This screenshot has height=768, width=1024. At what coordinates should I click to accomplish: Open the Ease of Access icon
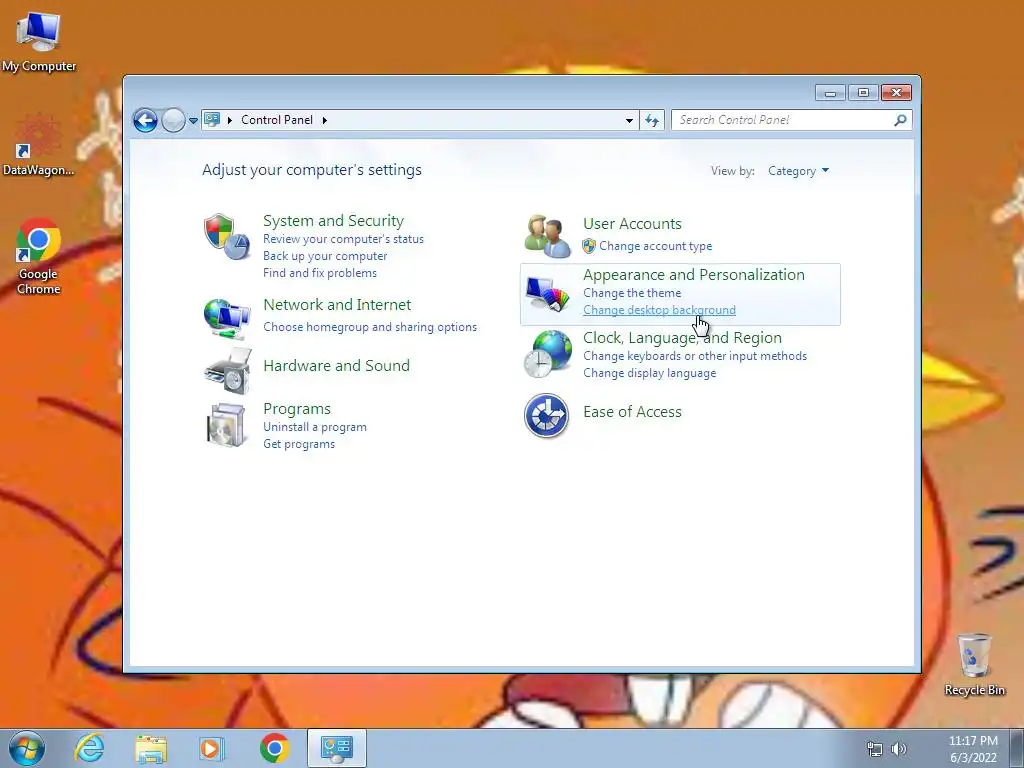tap(547, 415)
